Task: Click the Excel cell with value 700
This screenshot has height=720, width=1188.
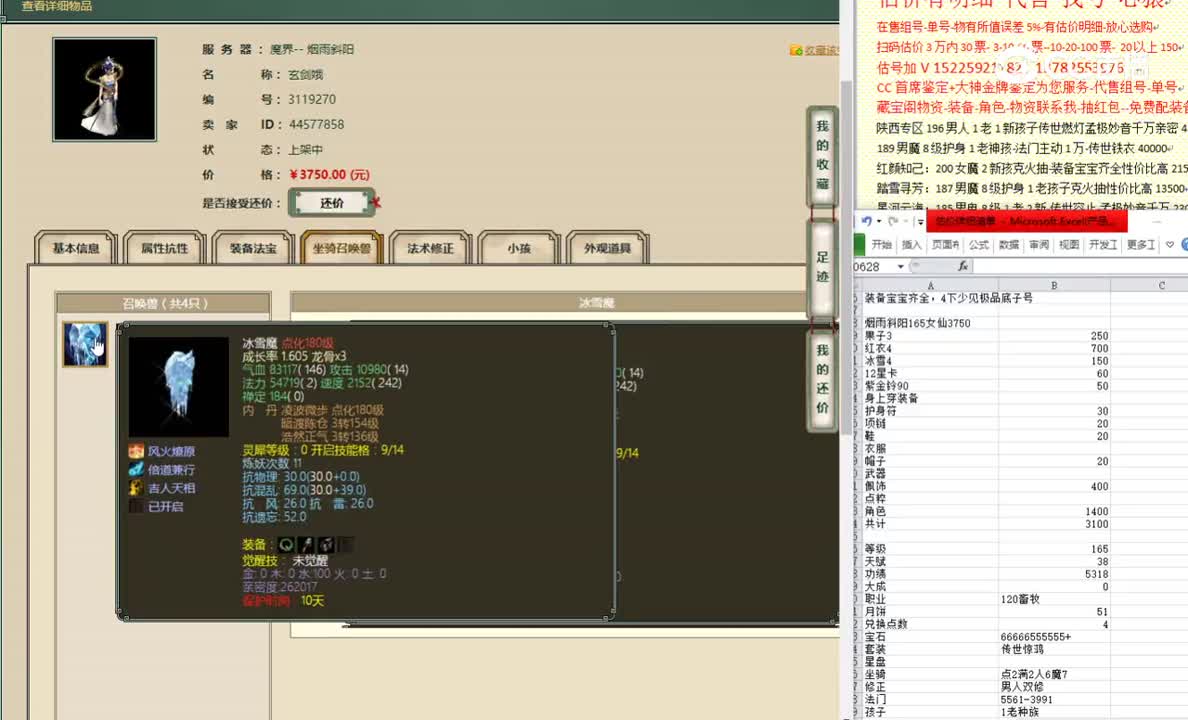Action: 1054,349
